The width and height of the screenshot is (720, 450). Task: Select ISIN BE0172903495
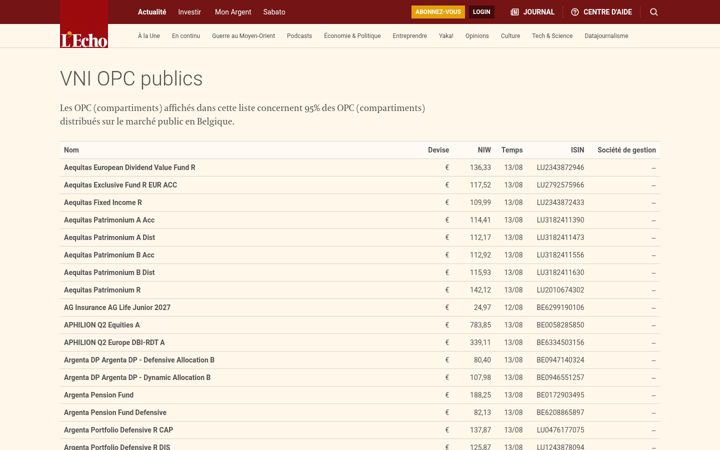(560, 395)
